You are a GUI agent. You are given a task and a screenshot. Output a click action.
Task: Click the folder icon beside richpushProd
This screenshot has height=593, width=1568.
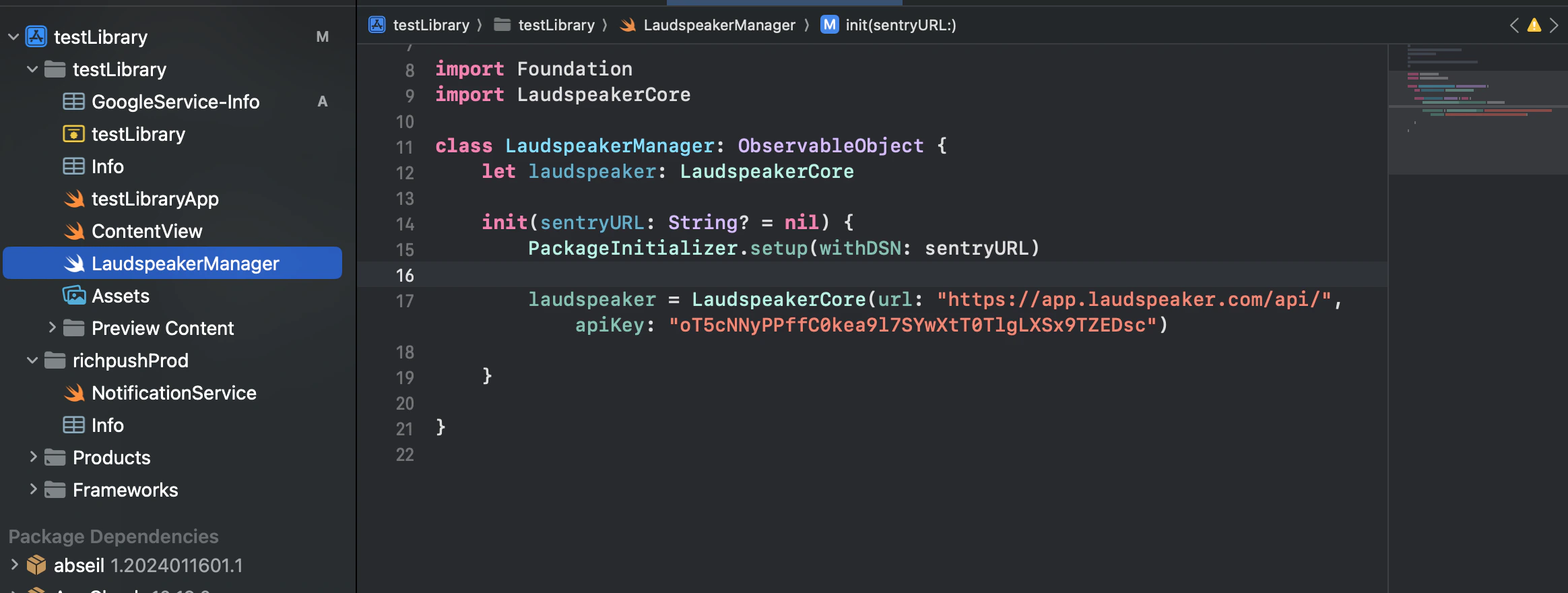point(55,361)
